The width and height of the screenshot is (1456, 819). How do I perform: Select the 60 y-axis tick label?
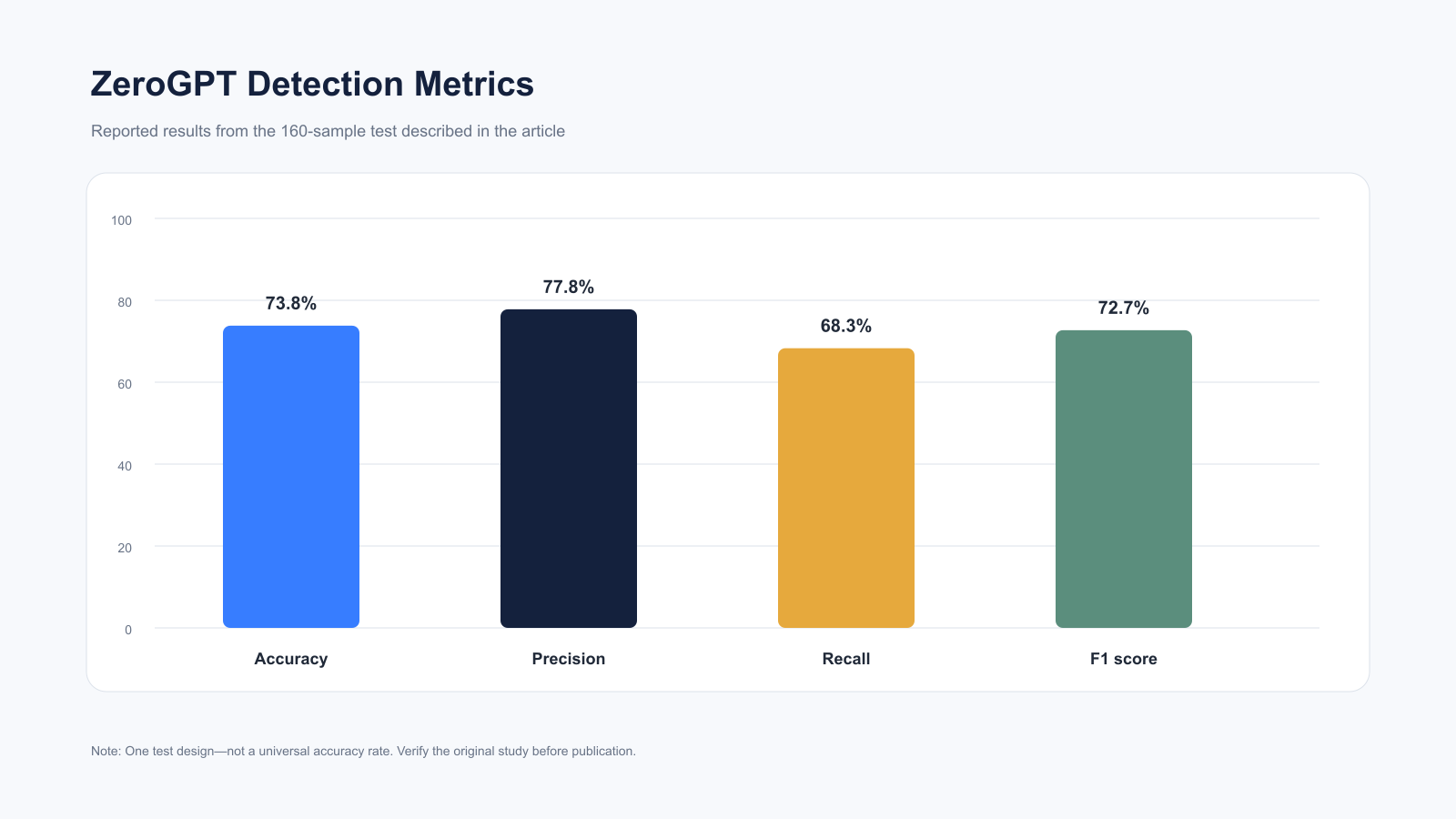tap(125, 384)
